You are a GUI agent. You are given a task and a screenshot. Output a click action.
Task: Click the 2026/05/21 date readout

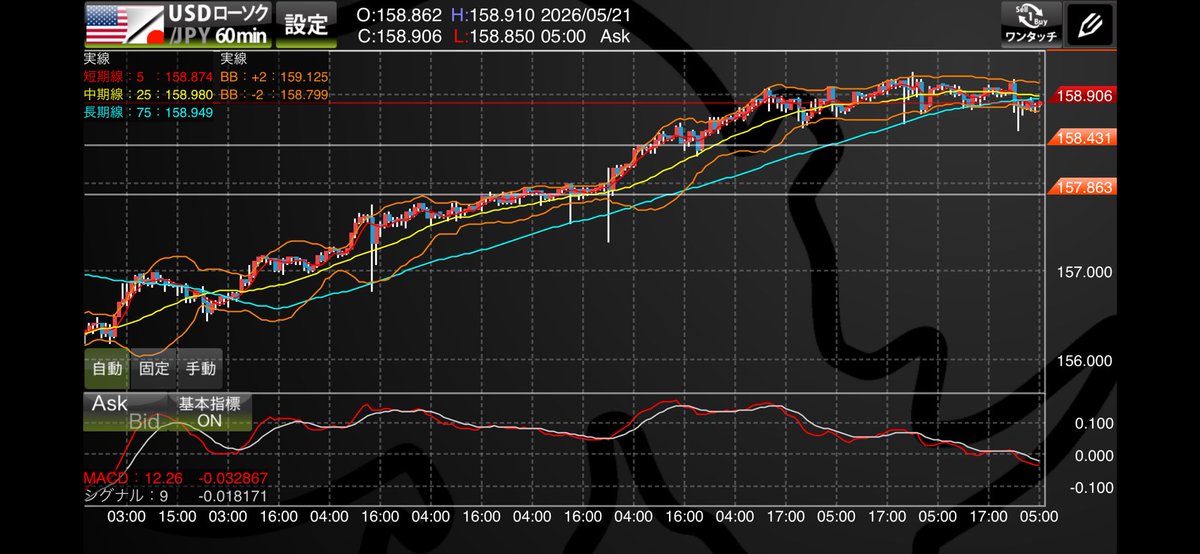[588, 16]
